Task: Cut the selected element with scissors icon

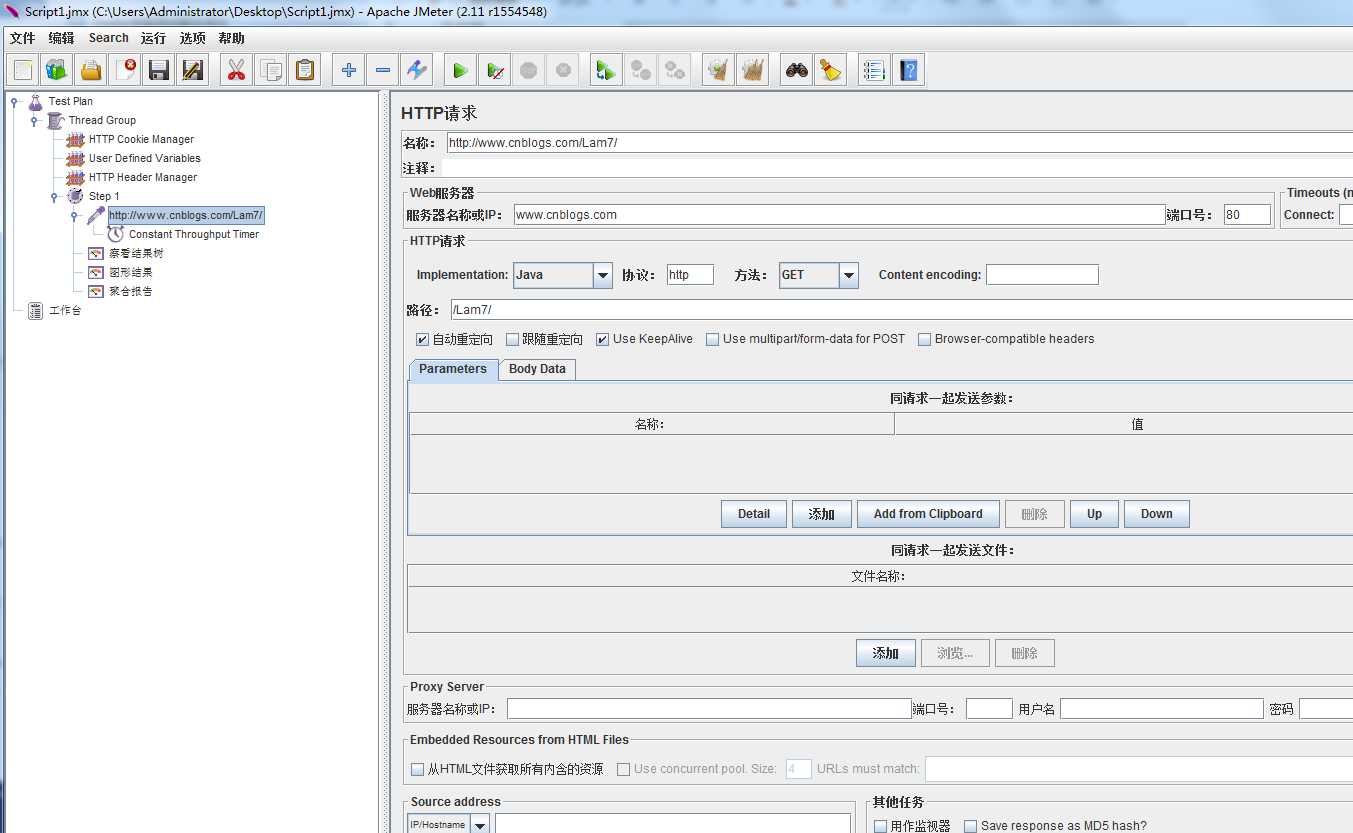Action: [x=236, y=70]
